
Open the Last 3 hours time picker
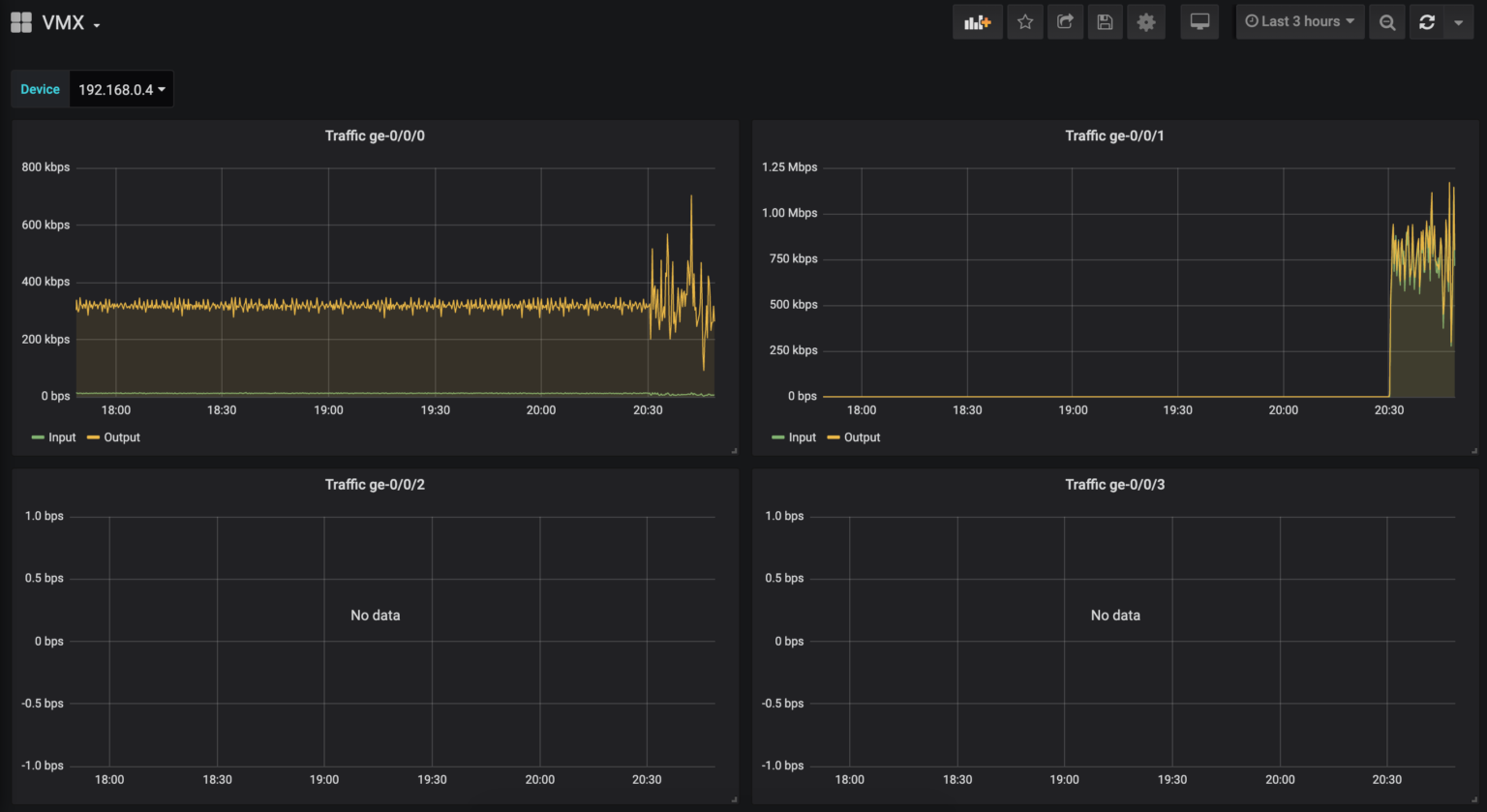click(x=1299, y=21)
